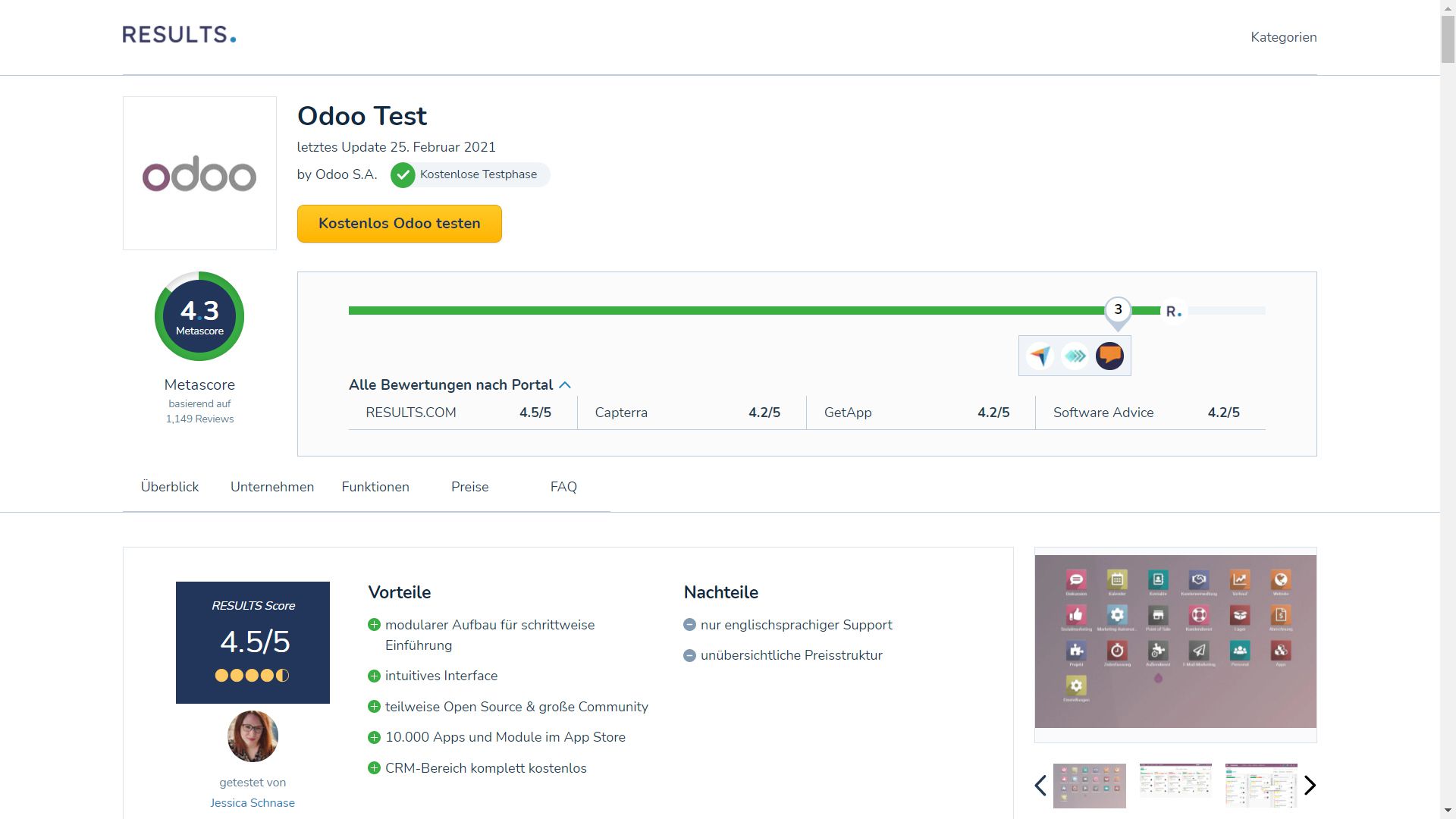The width and height of the screenshot is (1456, 819).
Task: Open the Preise tab
Action: [469, 487]
